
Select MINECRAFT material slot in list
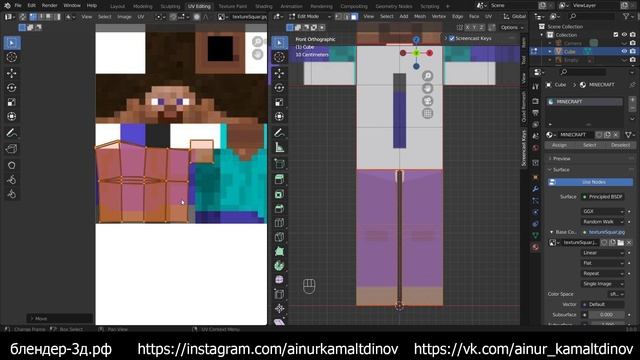click(x=585, y=102)
